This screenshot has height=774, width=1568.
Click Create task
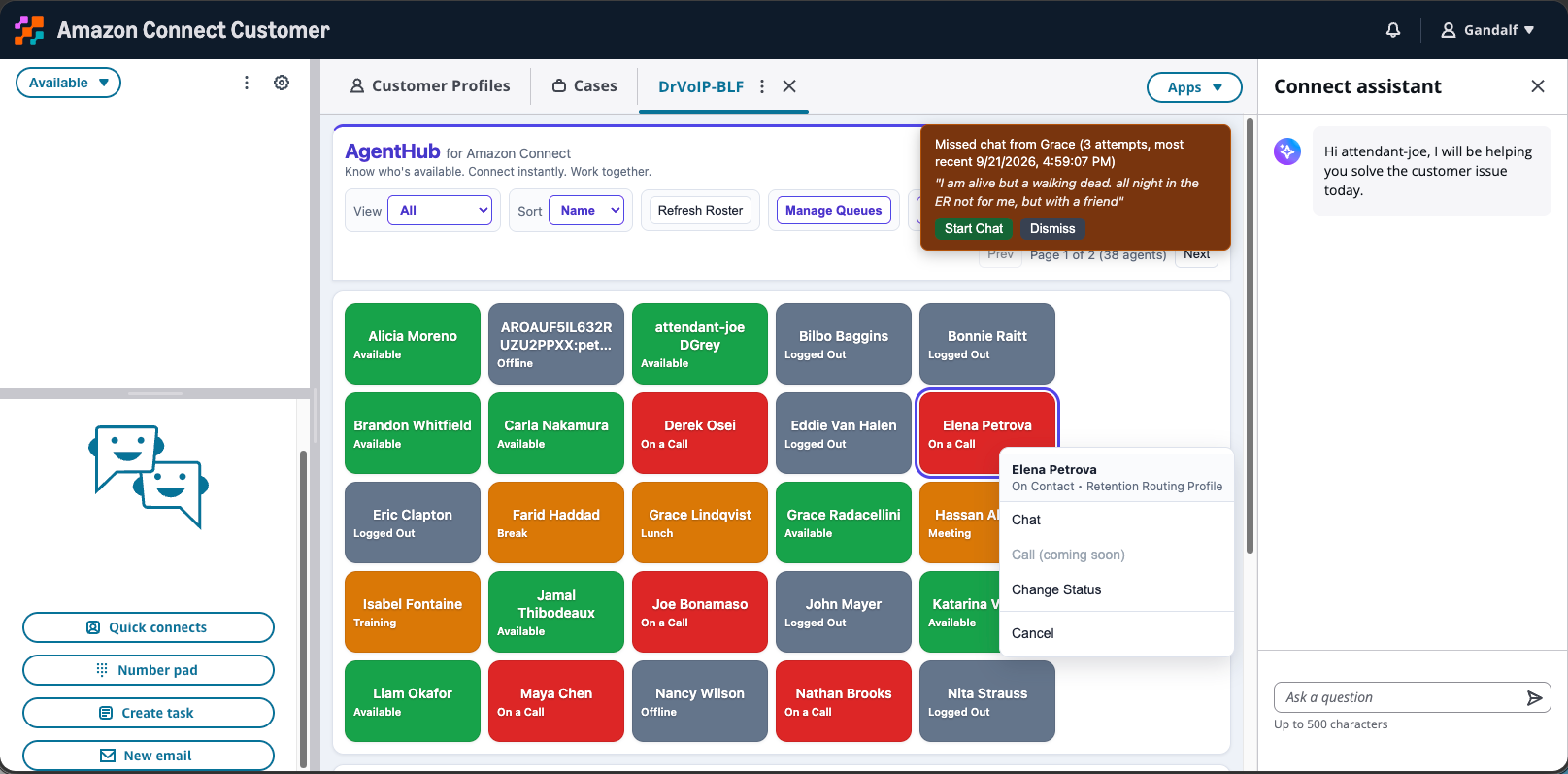pyautogui.click(x=149, y=713)
